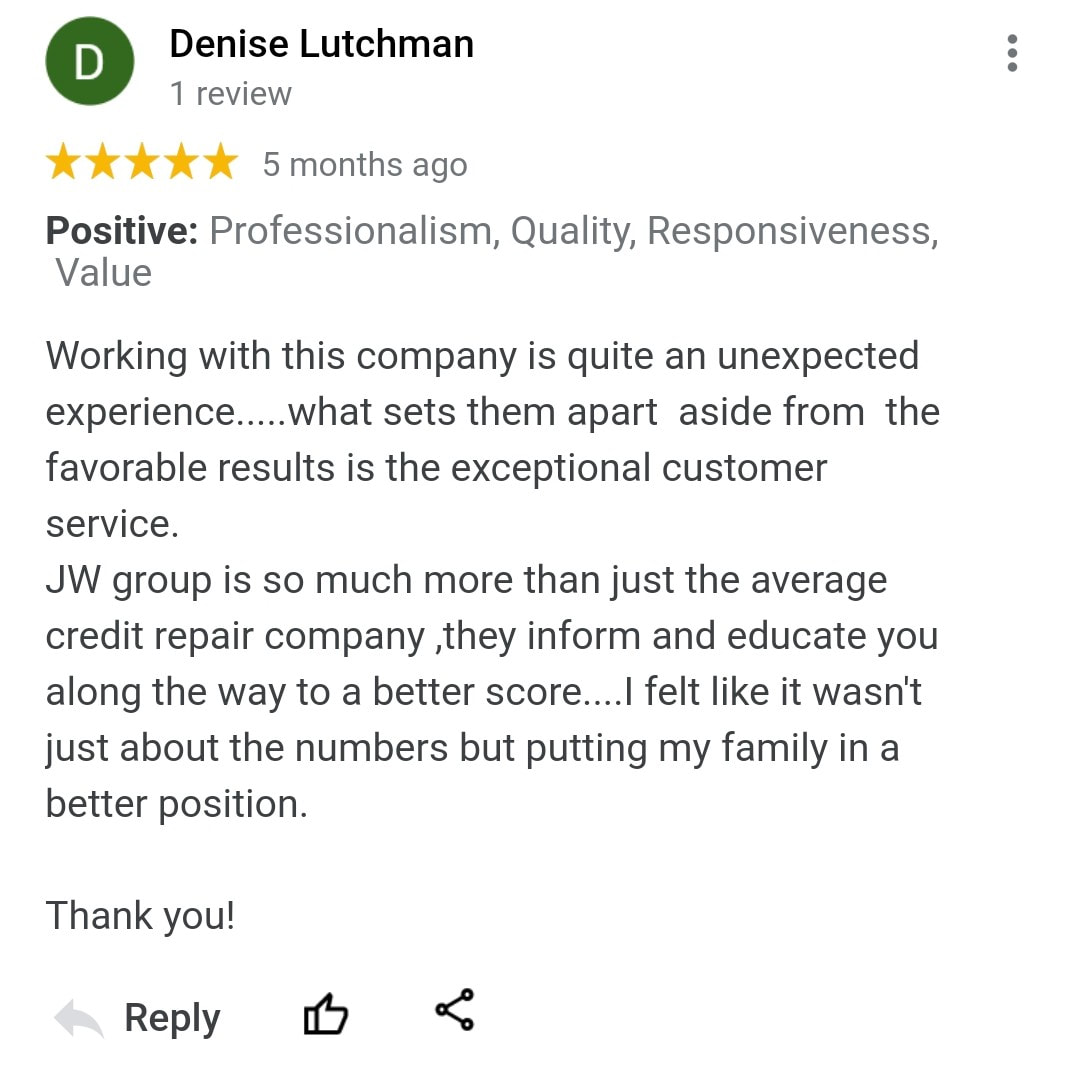This screenshot has width=1080, height=1078.
Task: Click the '1 review' count text
Action: [x=231, y=94]
